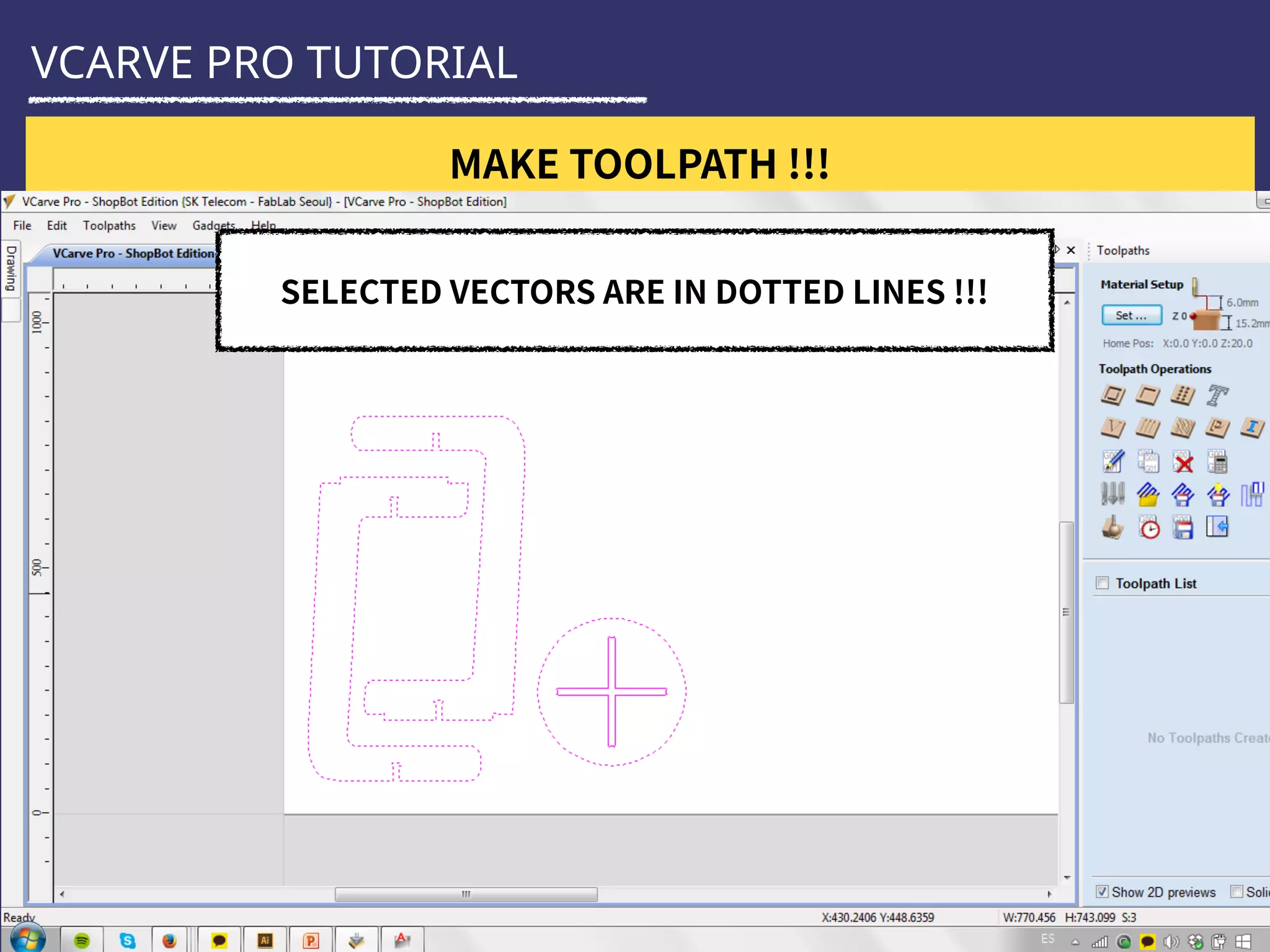Uncheck Show 2D previews
Viewport: 1270px width, 952px height.
(x=1102, y=892)
